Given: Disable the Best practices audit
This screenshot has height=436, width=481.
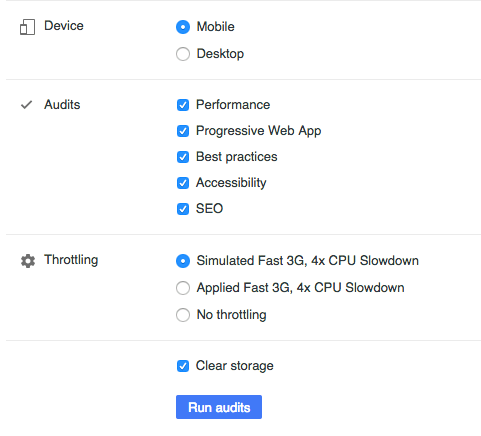Looking at the screenshot, I should pyautogui.click(x=183, y=157).
